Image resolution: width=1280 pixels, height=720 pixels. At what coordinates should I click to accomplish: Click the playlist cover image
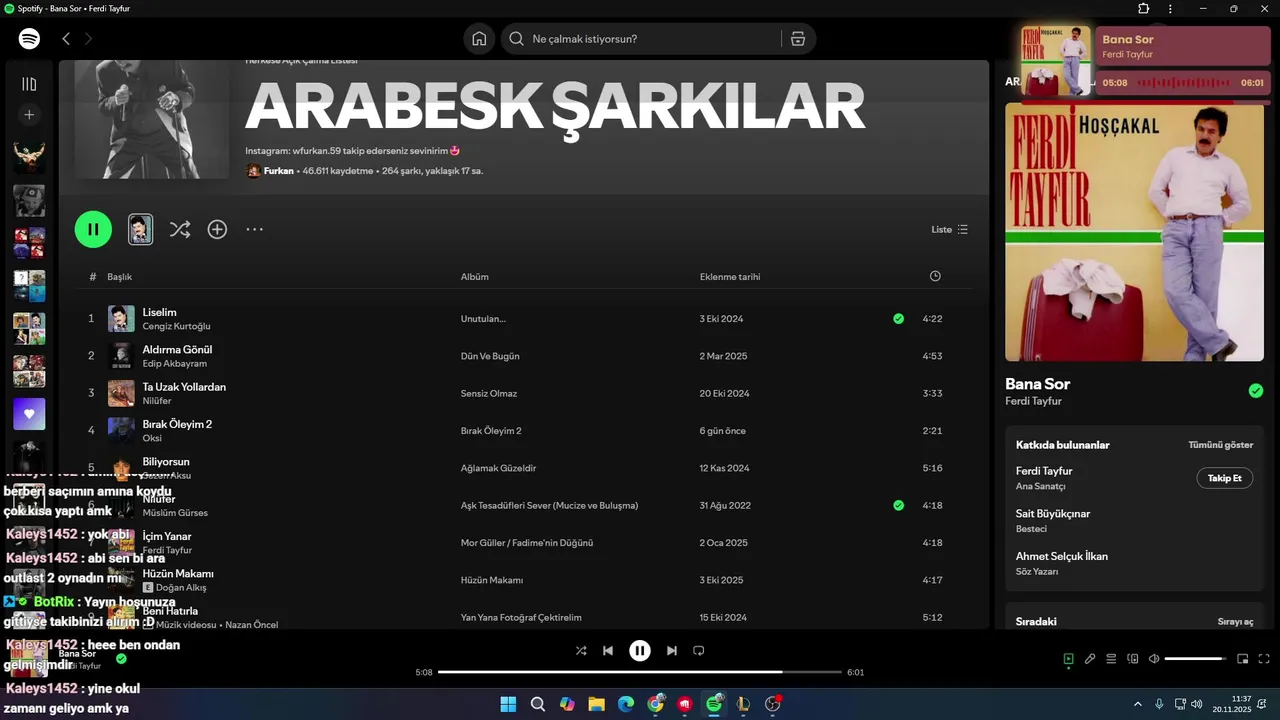click(152, 119)
